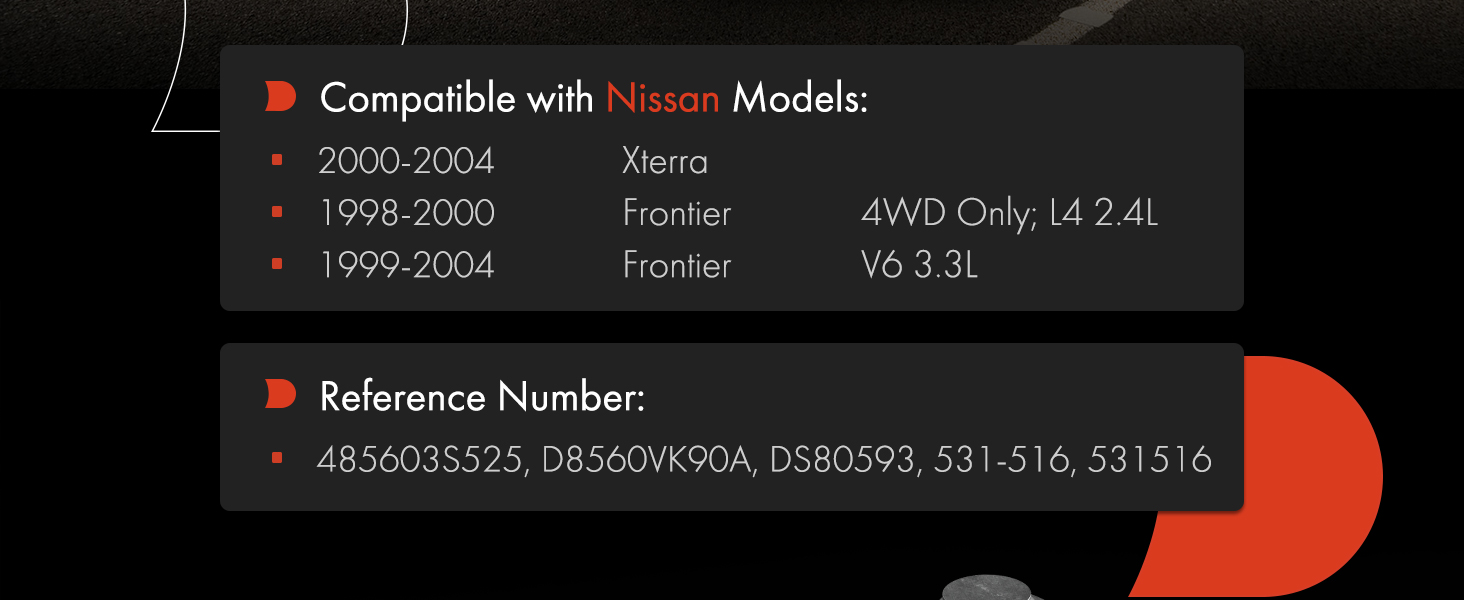
Task: Click the red word Nissan
Action: click(x=663, y=99)
